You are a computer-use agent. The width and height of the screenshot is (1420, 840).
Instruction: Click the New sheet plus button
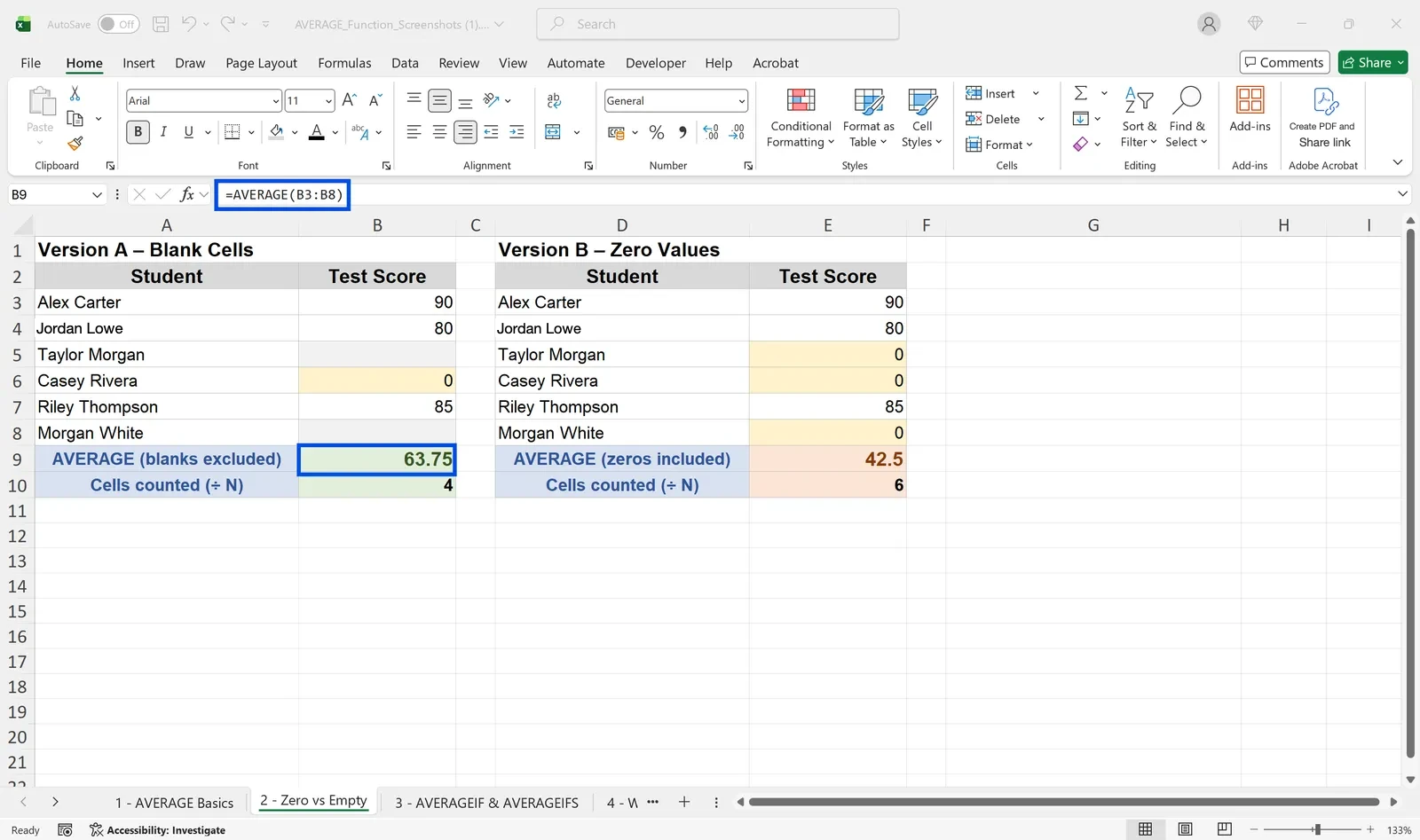684,802
